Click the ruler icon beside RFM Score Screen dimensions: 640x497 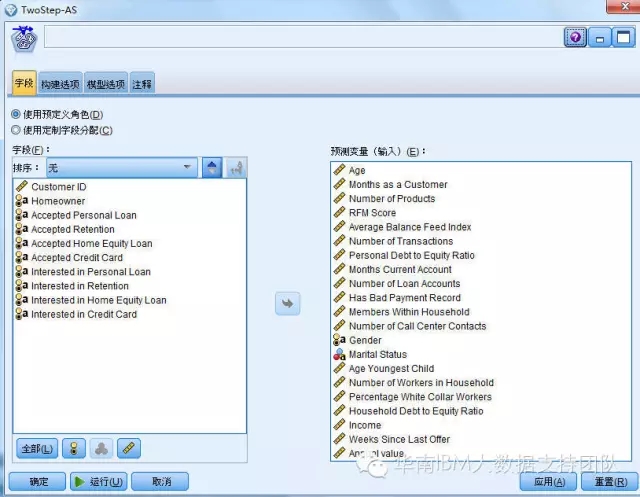pyautogui.click(x=340, y=213)
